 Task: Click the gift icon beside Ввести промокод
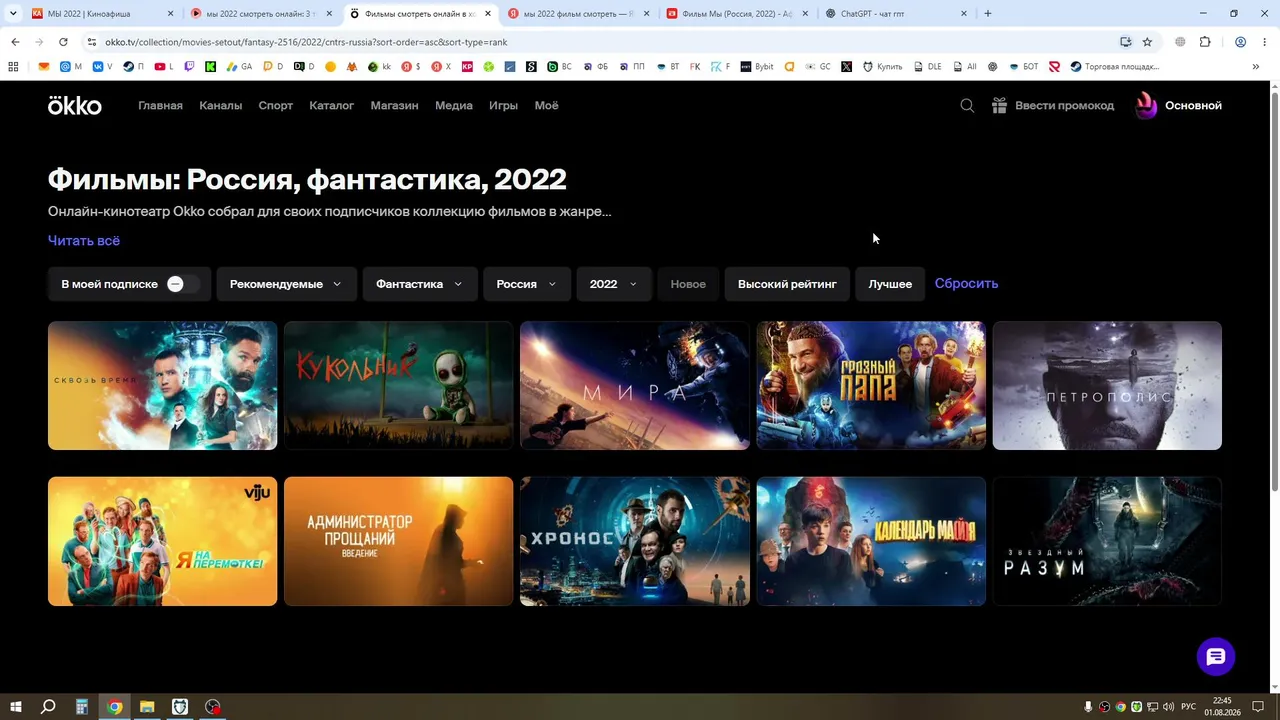click(x=999, y=105)
